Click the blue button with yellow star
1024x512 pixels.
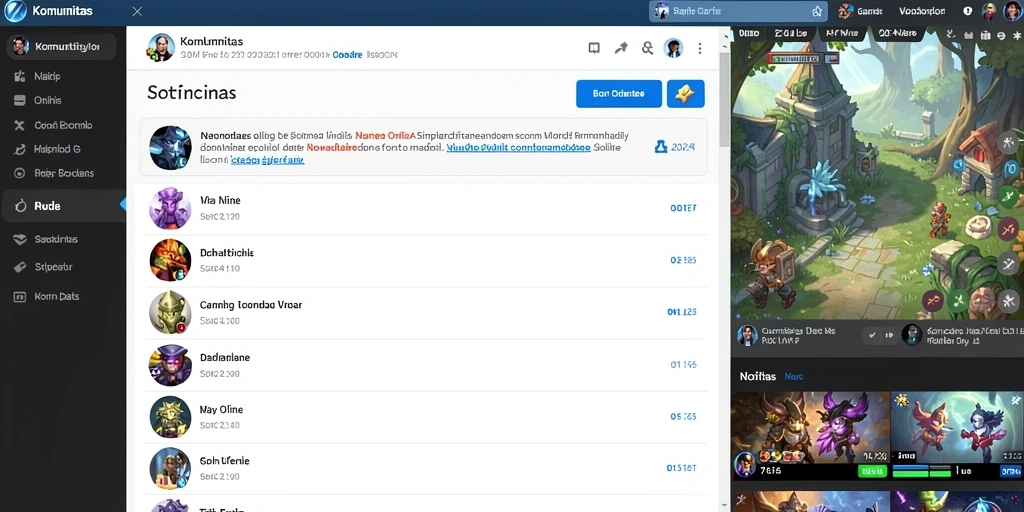pos(686,93)
